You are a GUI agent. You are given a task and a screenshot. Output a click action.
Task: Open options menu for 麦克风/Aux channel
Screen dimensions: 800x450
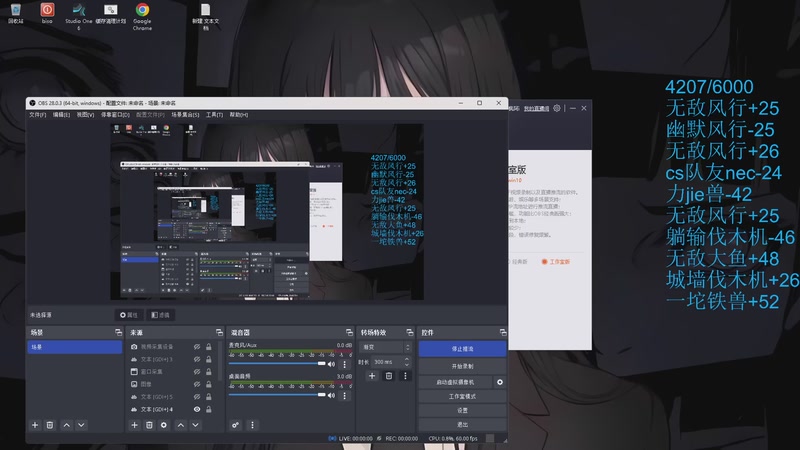point(344,364)
